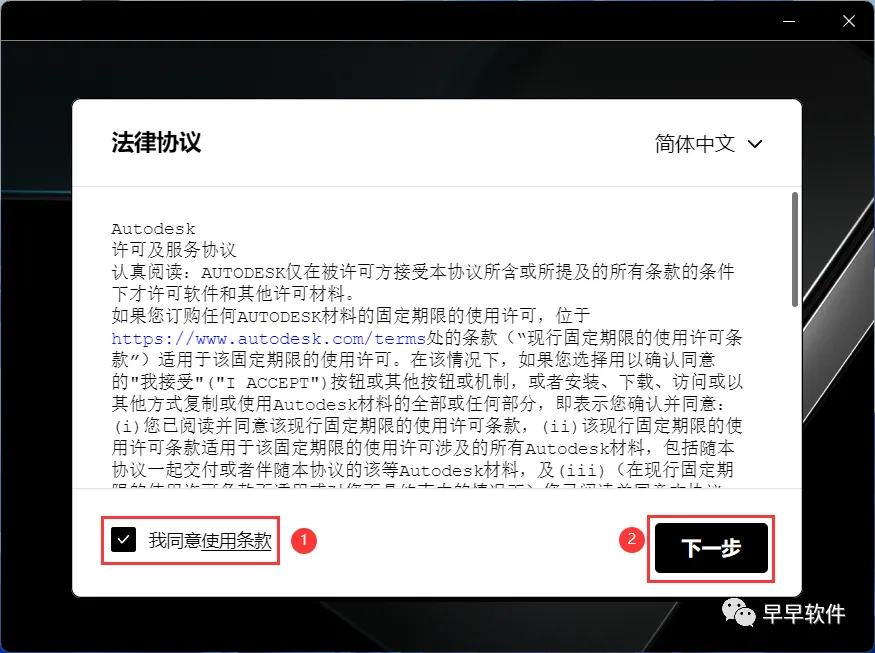Open the 简体中文 language dropdown
The width and height of the screenshot is (875, 653).
coord(709,144)
